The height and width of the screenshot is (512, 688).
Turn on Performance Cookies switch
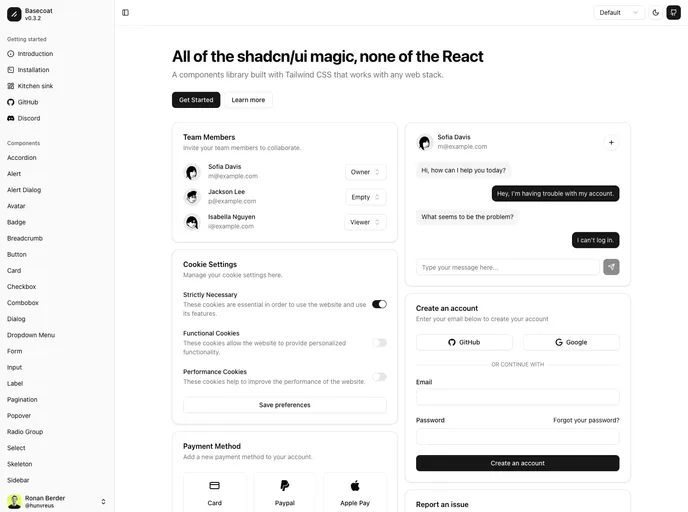[379, 377]
